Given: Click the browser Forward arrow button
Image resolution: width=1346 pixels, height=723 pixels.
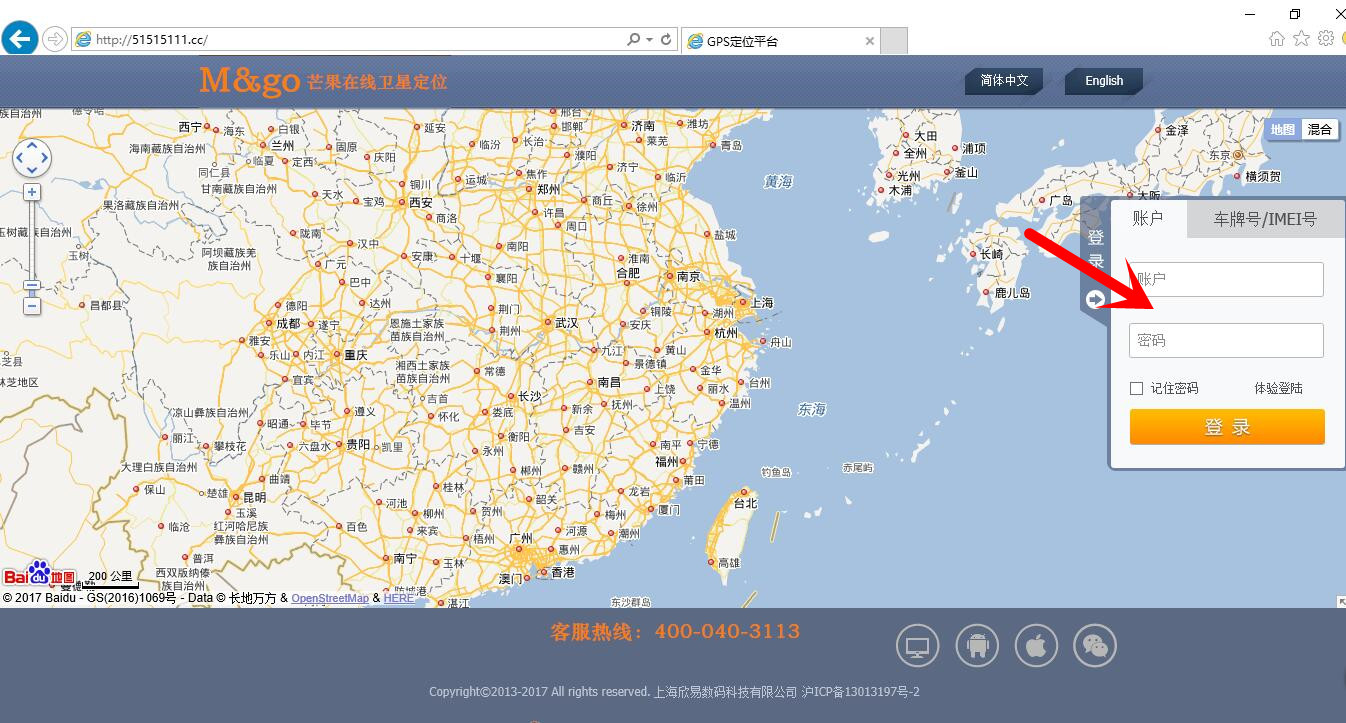Looking at the screenshot, I should click(55, 39).
